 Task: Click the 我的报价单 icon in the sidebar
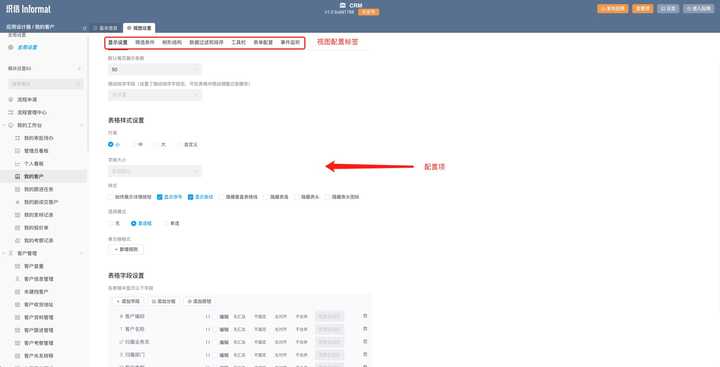pos(17,228)
